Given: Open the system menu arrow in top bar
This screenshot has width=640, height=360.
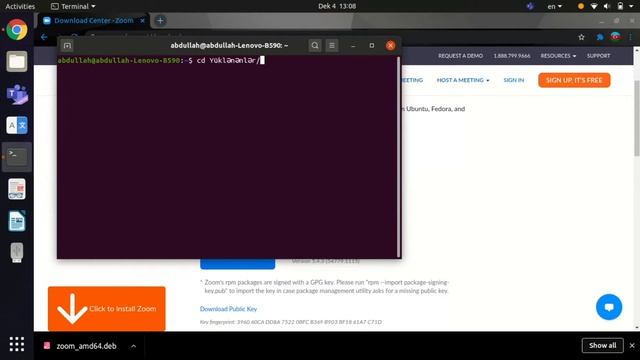Looking at the screenshot, I should [x=631, y=6].
